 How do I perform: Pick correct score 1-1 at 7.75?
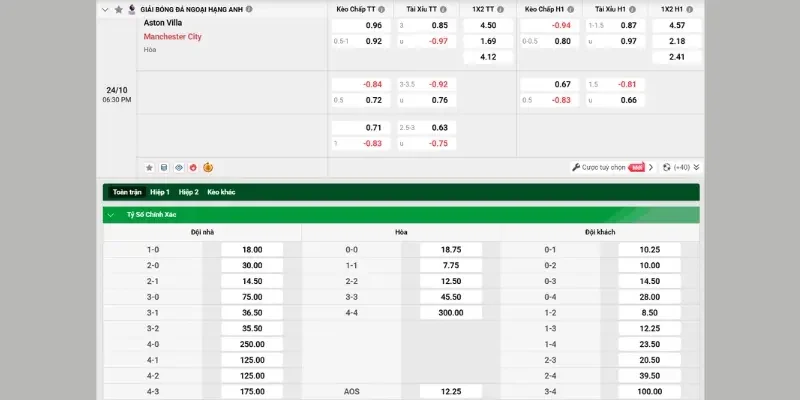[451, 266]
